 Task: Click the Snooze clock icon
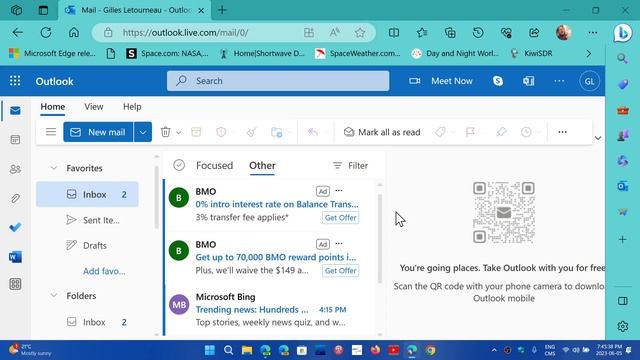point(526,132)
